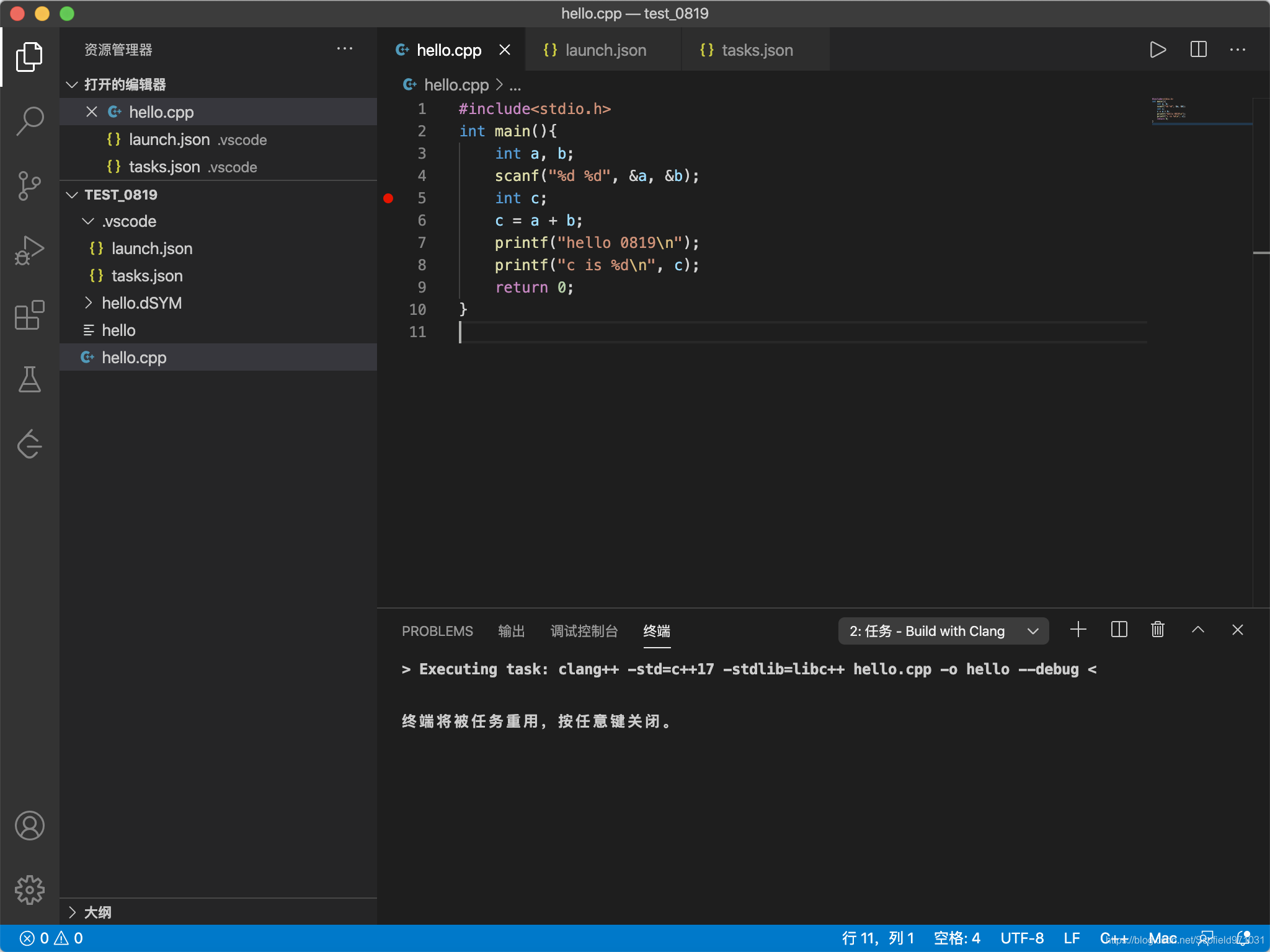Click the return 0 statement on line 9

(534, 288)
